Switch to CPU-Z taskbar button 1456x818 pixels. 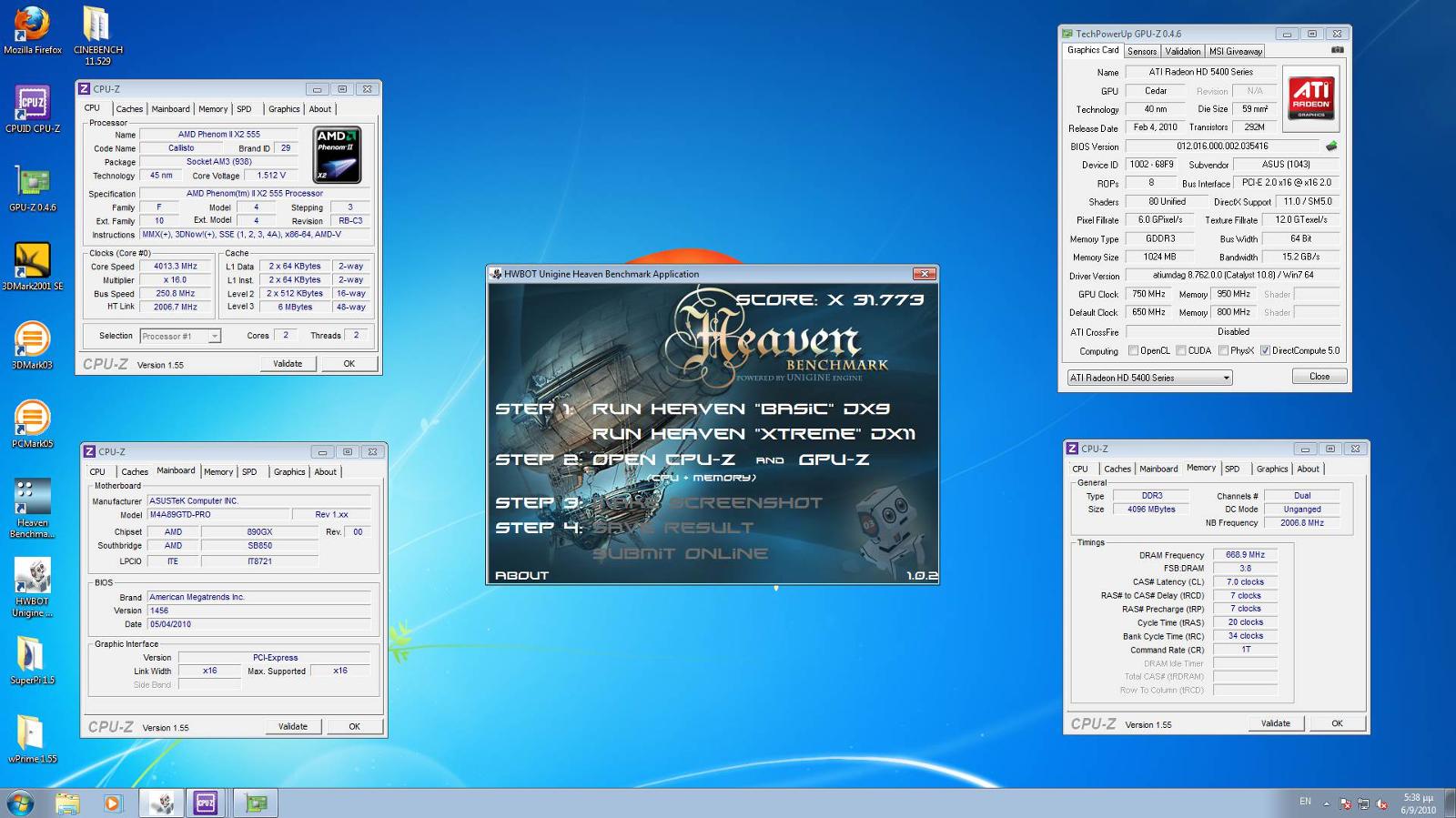206,803
